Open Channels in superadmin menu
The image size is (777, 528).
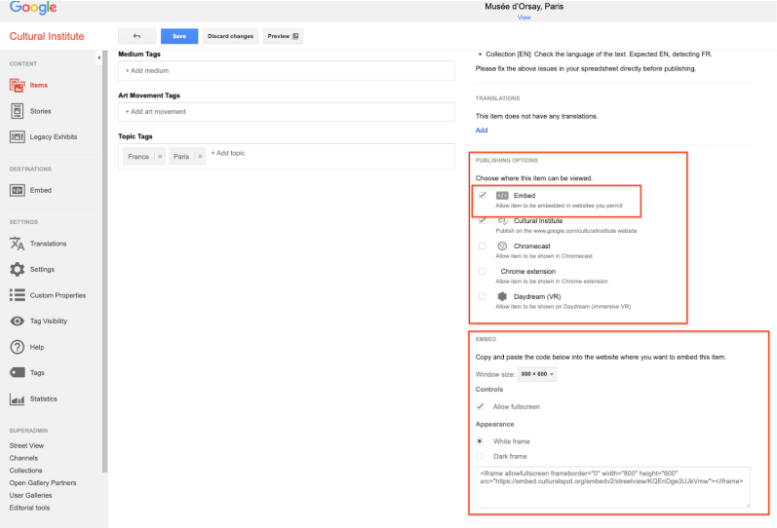[x=24, y=458]
